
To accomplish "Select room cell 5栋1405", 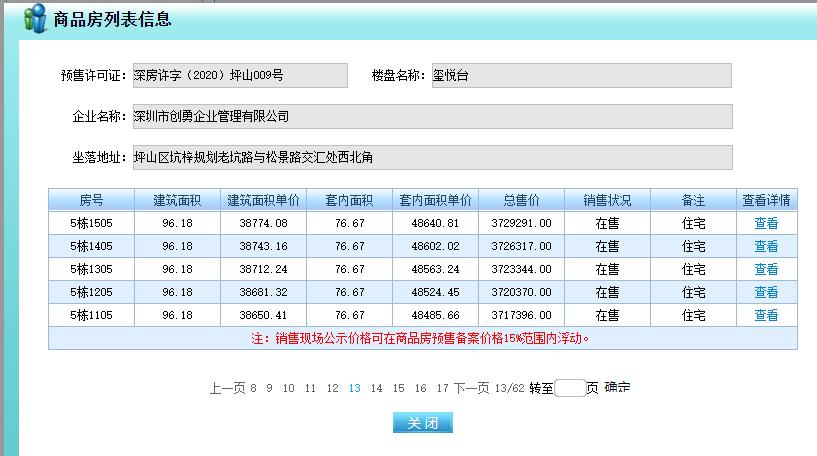I will (x=91, y=246).
